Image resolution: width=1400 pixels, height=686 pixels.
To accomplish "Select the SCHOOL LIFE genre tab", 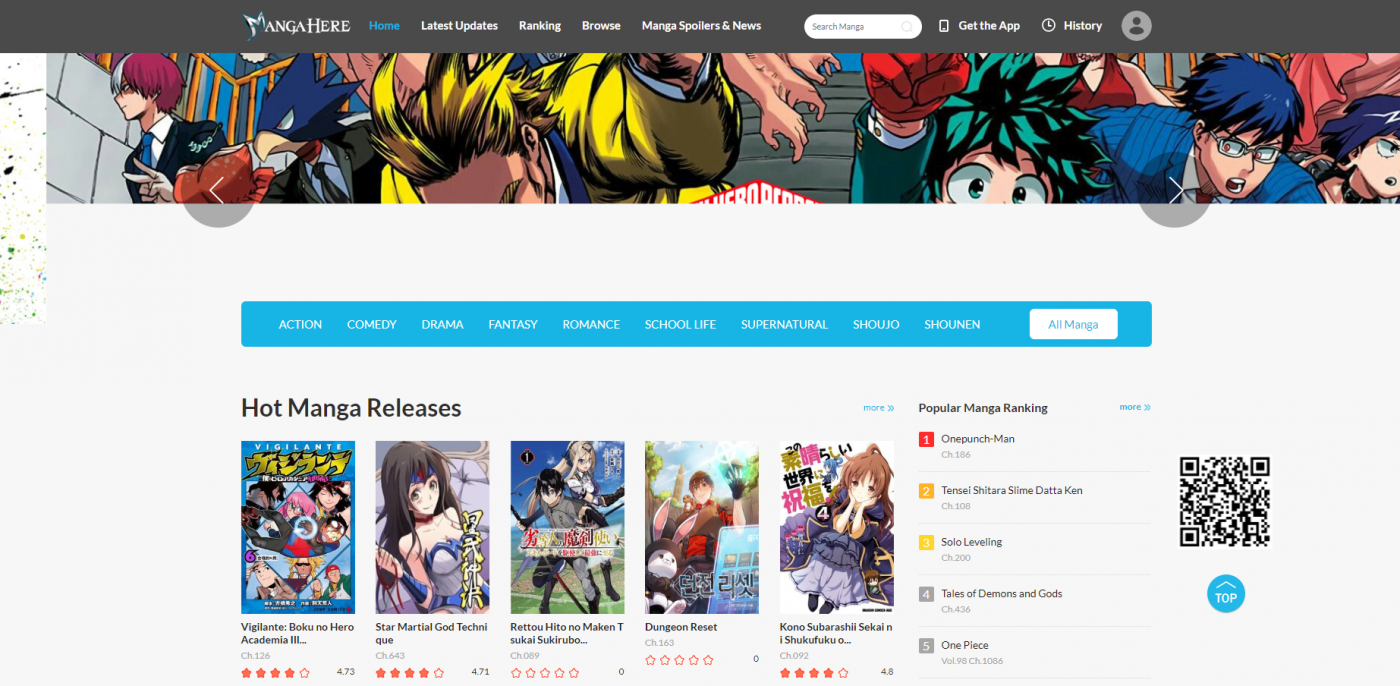I will (x=680, y=324).
